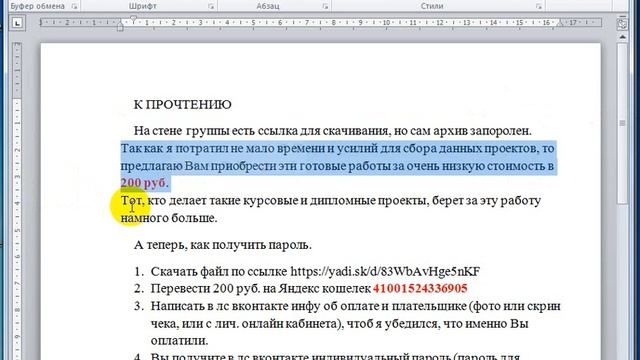Open the Буфер обмена dialog launcher
Screen dimensions: 640x360
point(74,7)
